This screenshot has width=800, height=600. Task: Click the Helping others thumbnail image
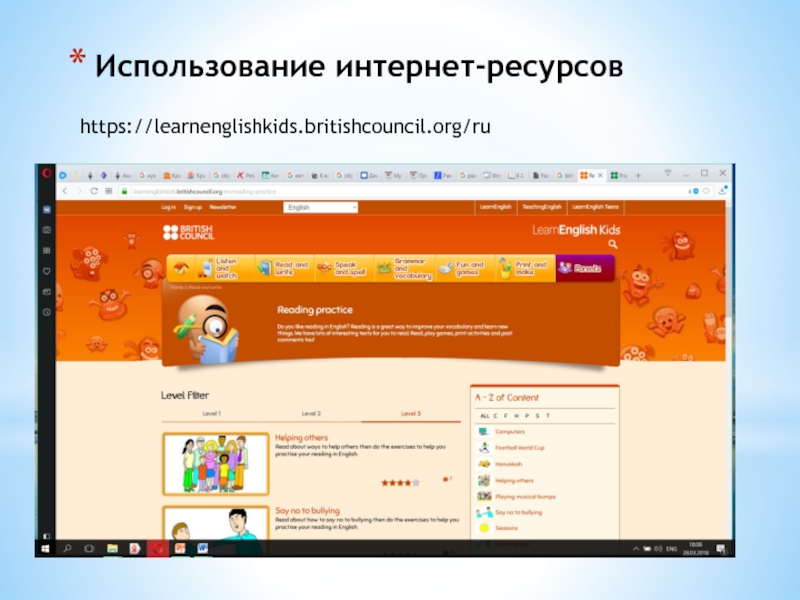[216, 463]
